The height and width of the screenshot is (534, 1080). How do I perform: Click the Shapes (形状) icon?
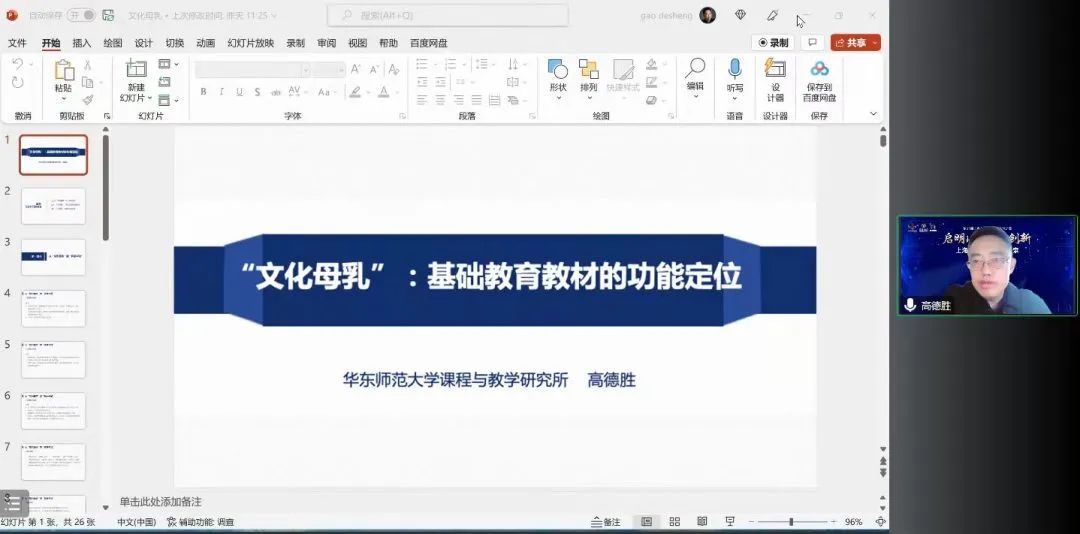(558, 68)
